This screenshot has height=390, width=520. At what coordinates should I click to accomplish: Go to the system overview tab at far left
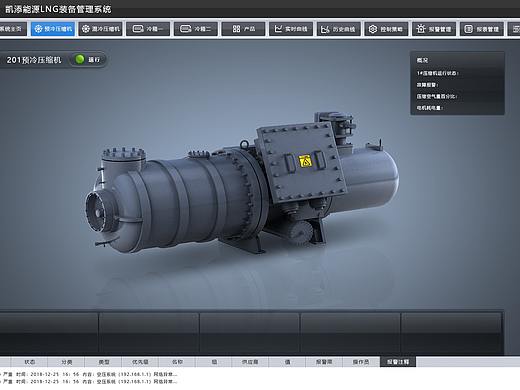13,29
